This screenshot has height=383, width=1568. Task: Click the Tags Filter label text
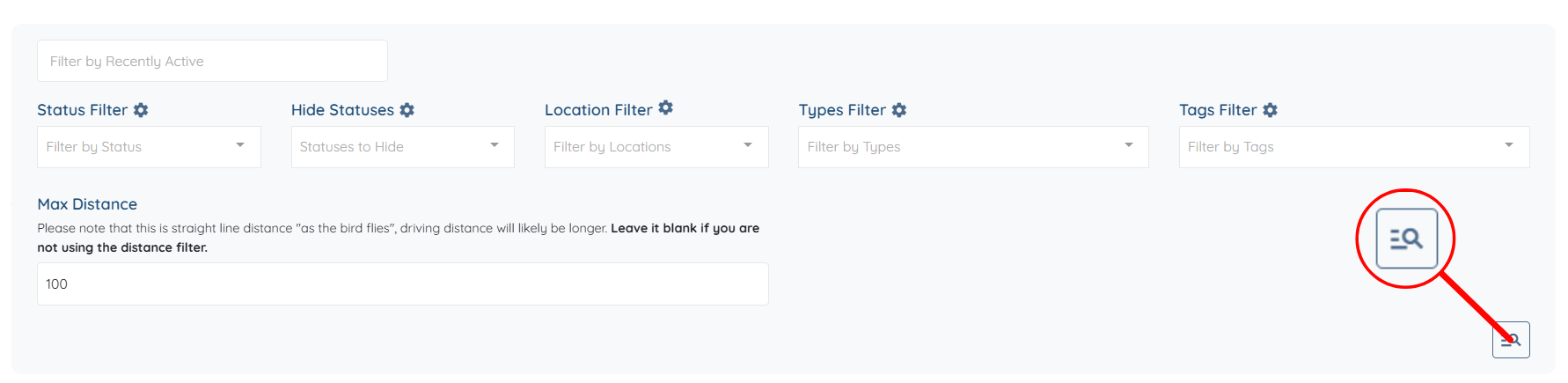[x=1218, y=110]
